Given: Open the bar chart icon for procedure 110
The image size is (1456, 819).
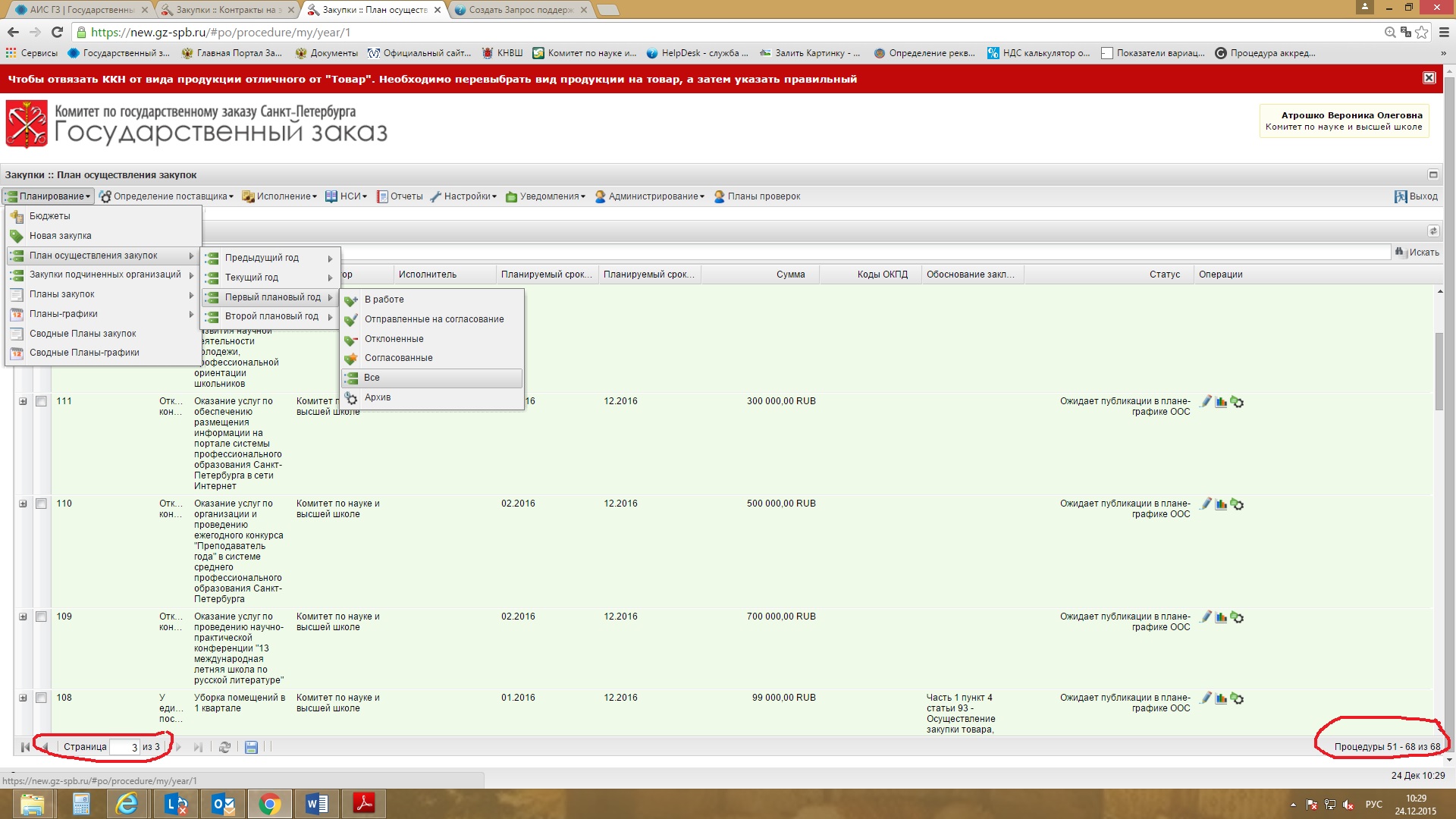Looking at the screenshot, I should [x=1221, y=504].
